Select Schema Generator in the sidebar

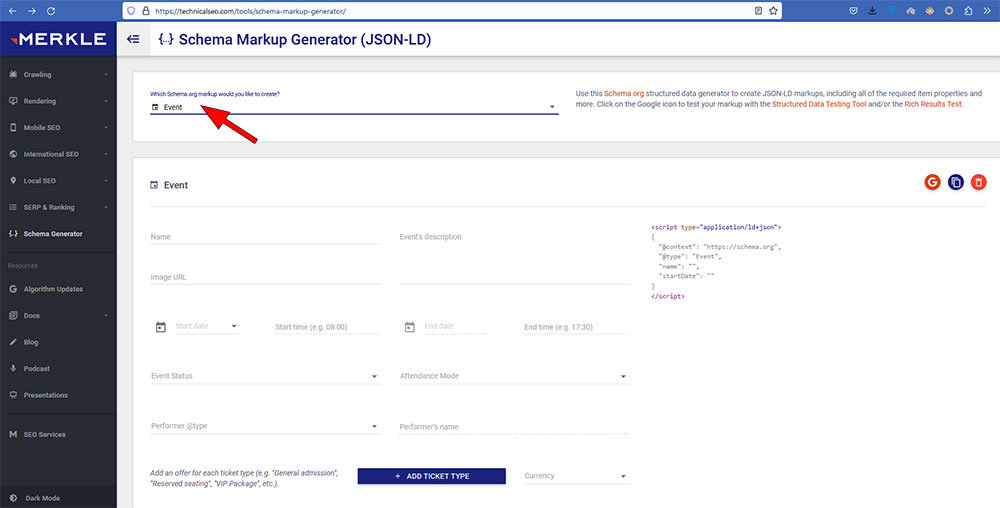pyautogui.click(x=58, y=234)
